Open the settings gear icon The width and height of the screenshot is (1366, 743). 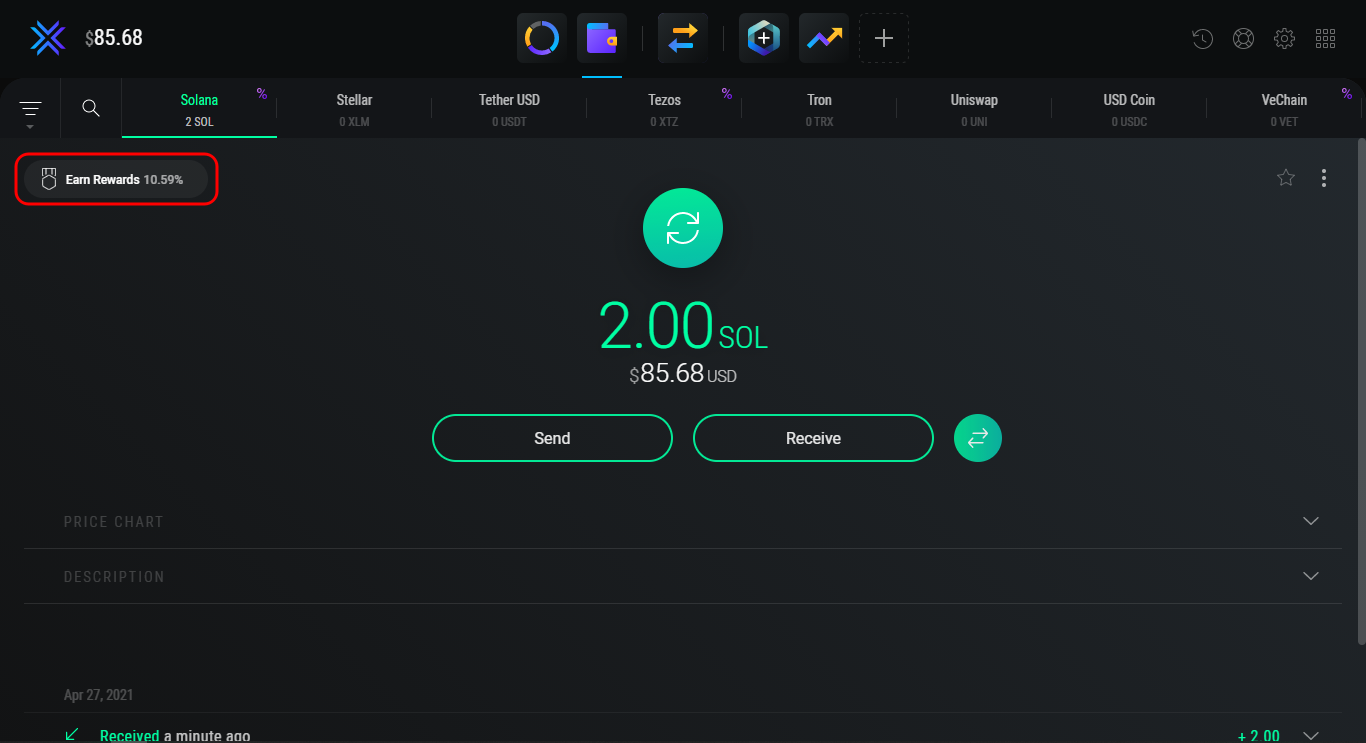pyautogui.click(x=1284, y=39)
